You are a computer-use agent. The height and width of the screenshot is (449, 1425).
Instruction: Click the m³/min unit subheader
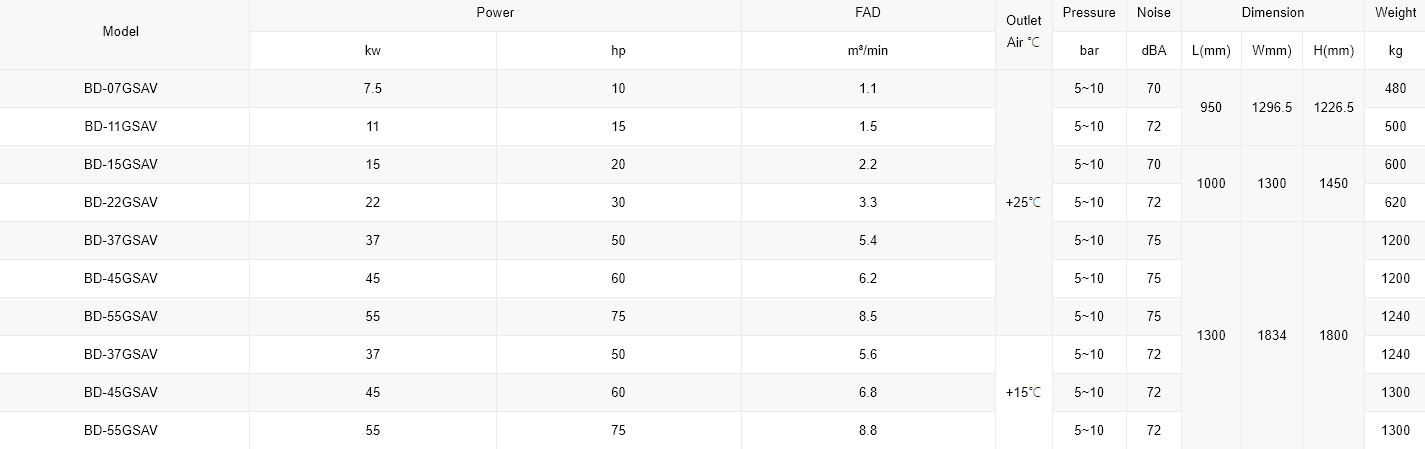pyautogui.click(x=867, y=50)
